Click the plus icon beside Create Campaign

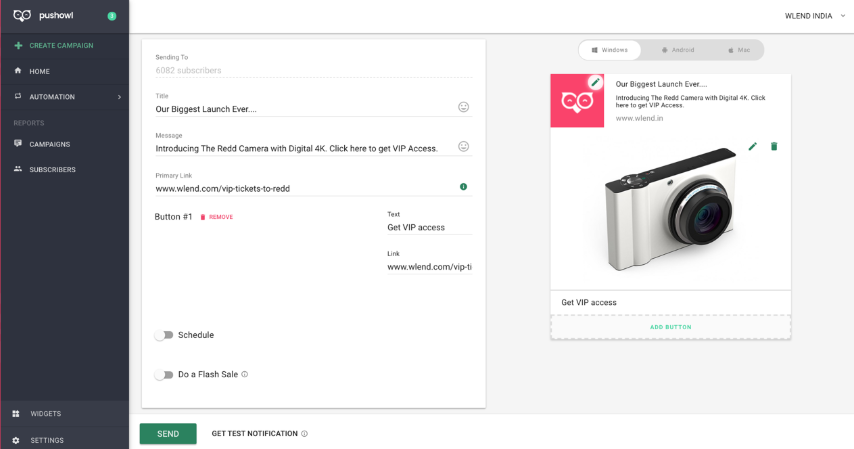tap(19, 45)
